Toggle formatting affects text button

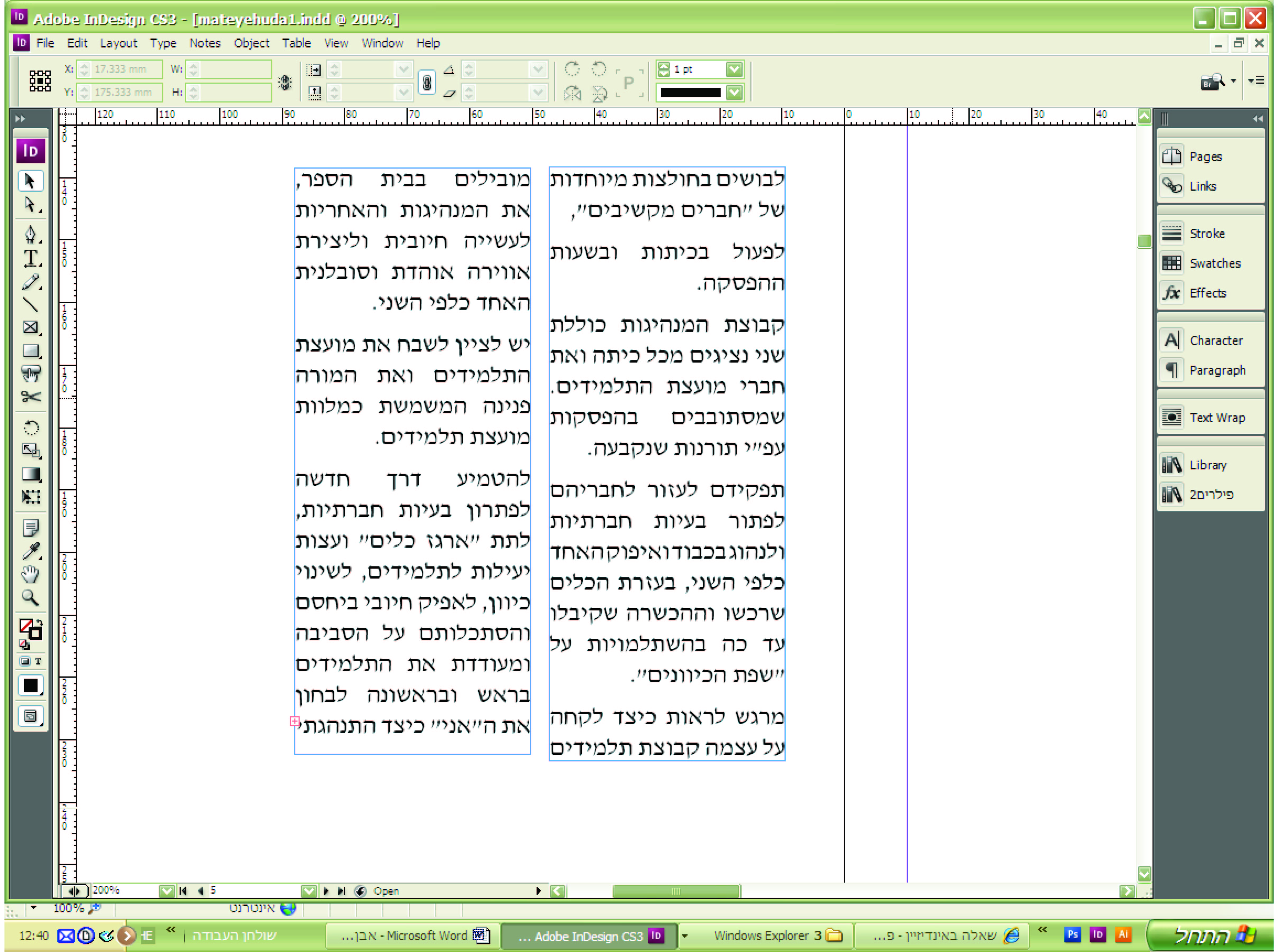coord(38,661)
